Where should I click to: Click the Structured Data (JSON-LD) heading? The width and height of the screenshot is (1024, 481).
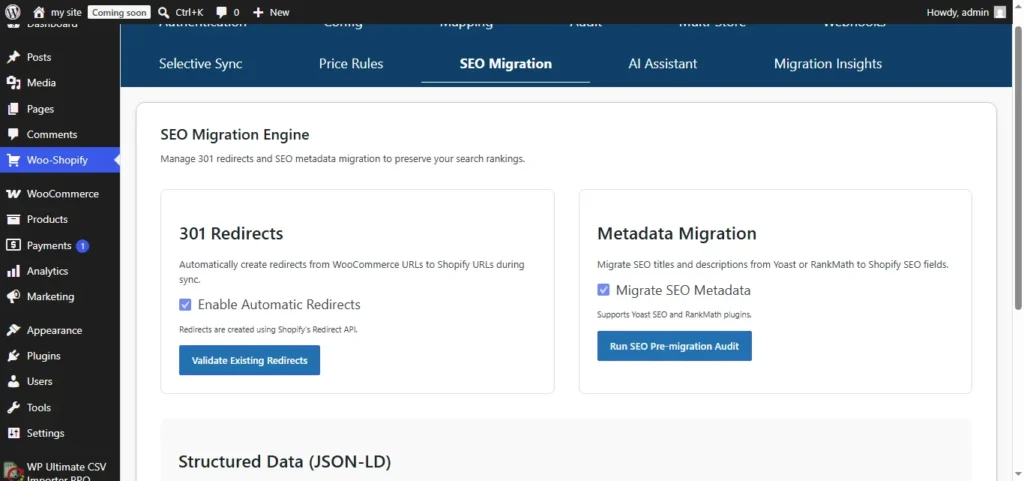pyautogui.click(x=285, y=462)
